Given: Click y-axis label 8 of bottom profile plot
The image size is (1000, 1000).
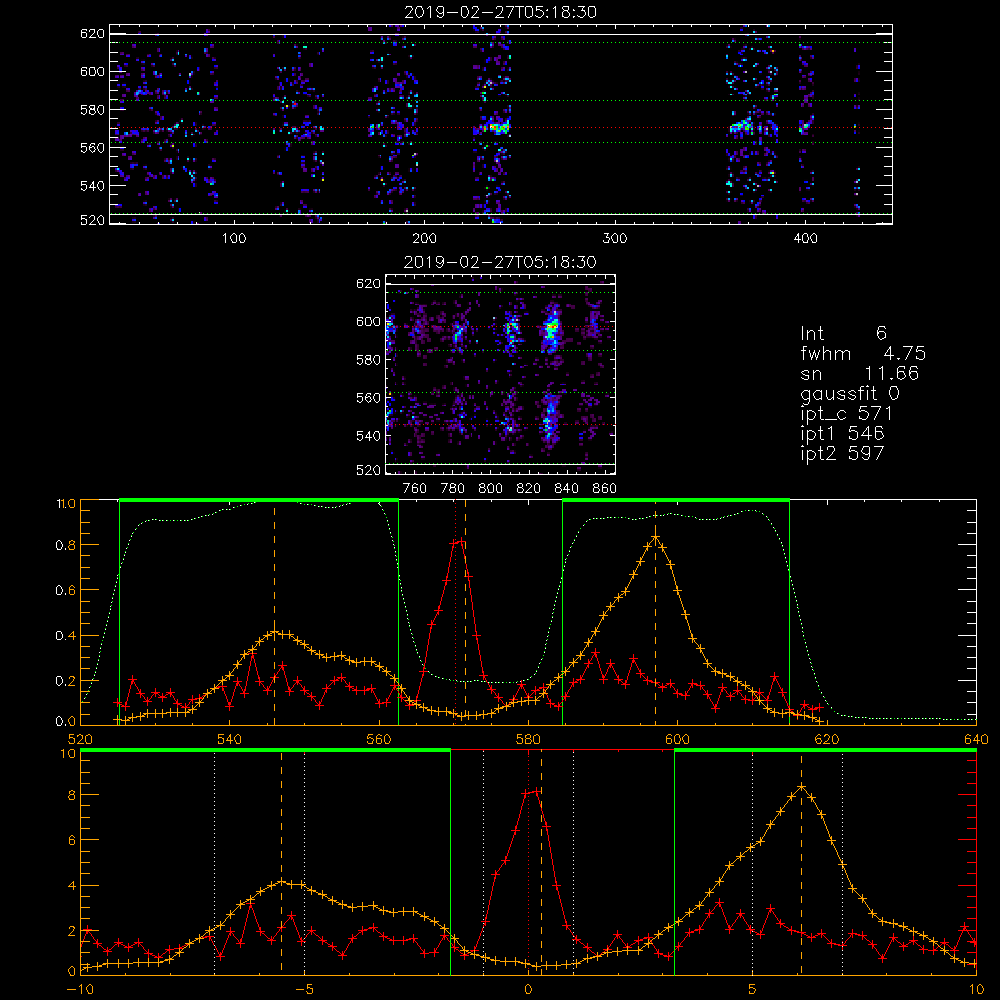Looking at the screenshot, I should tap(71, 795).
